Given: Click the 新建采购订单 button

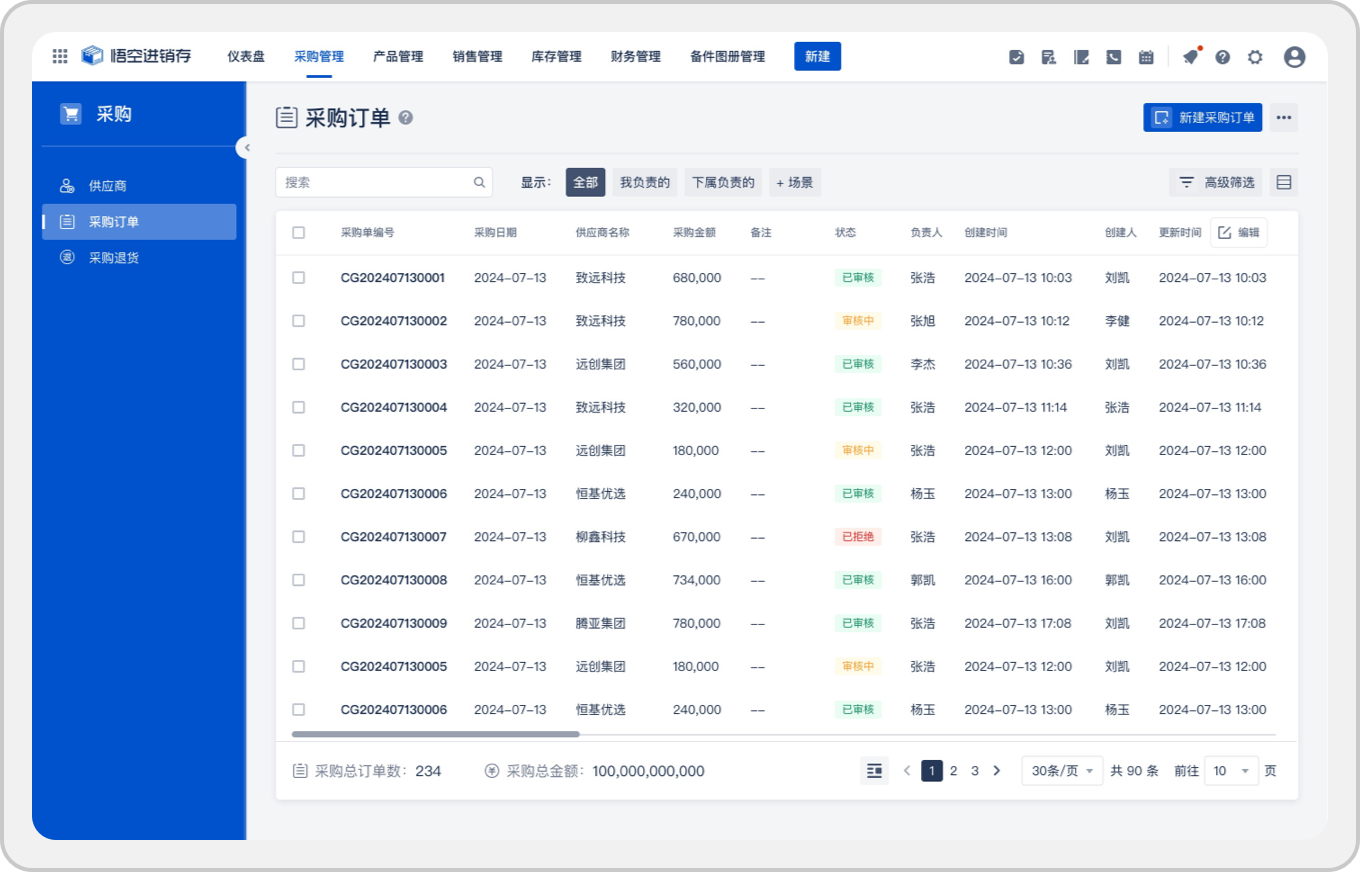Looking at the screenshot, I should (1203, 117).
